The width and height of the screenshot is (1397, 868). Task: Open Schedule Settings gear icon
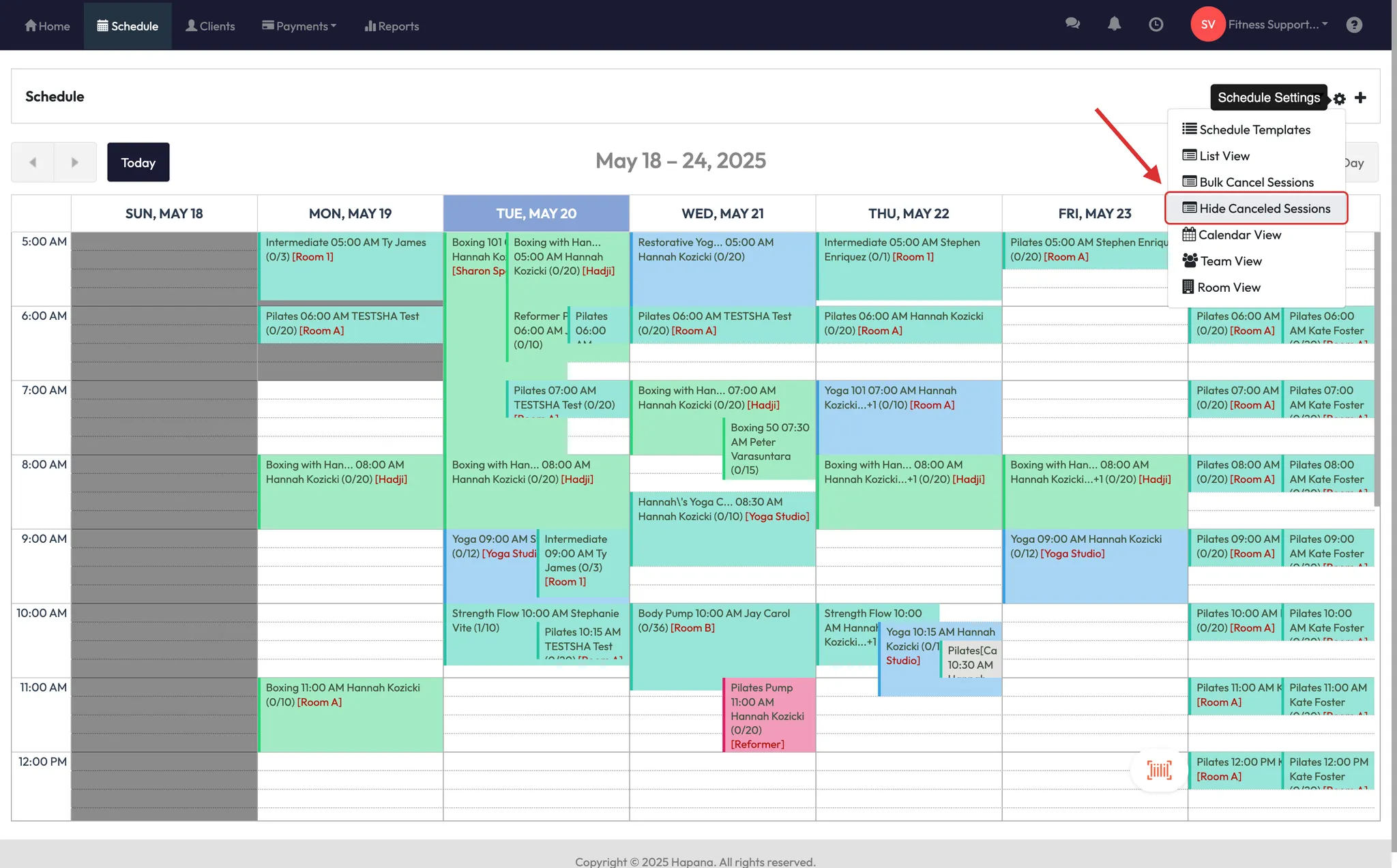[x=1340, y=99]
